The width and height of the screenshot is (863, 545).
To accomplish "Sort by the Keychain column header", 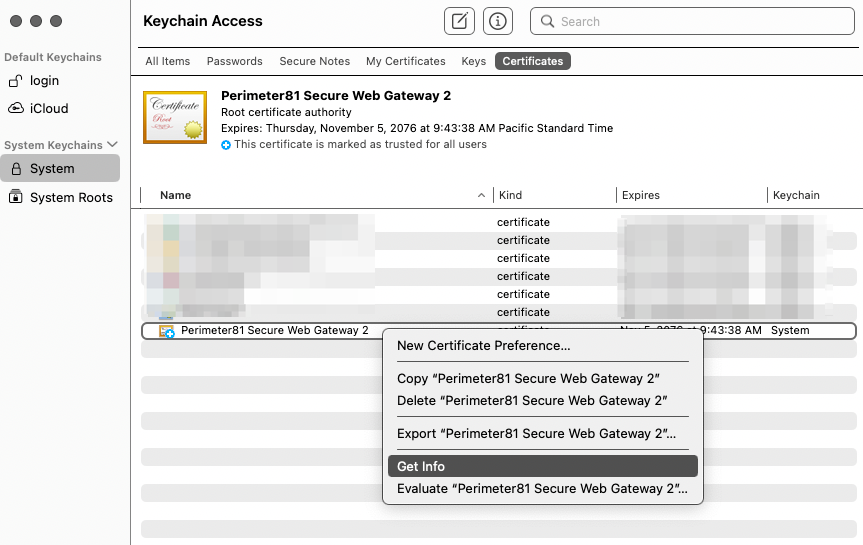I will [x=796, y=195].
